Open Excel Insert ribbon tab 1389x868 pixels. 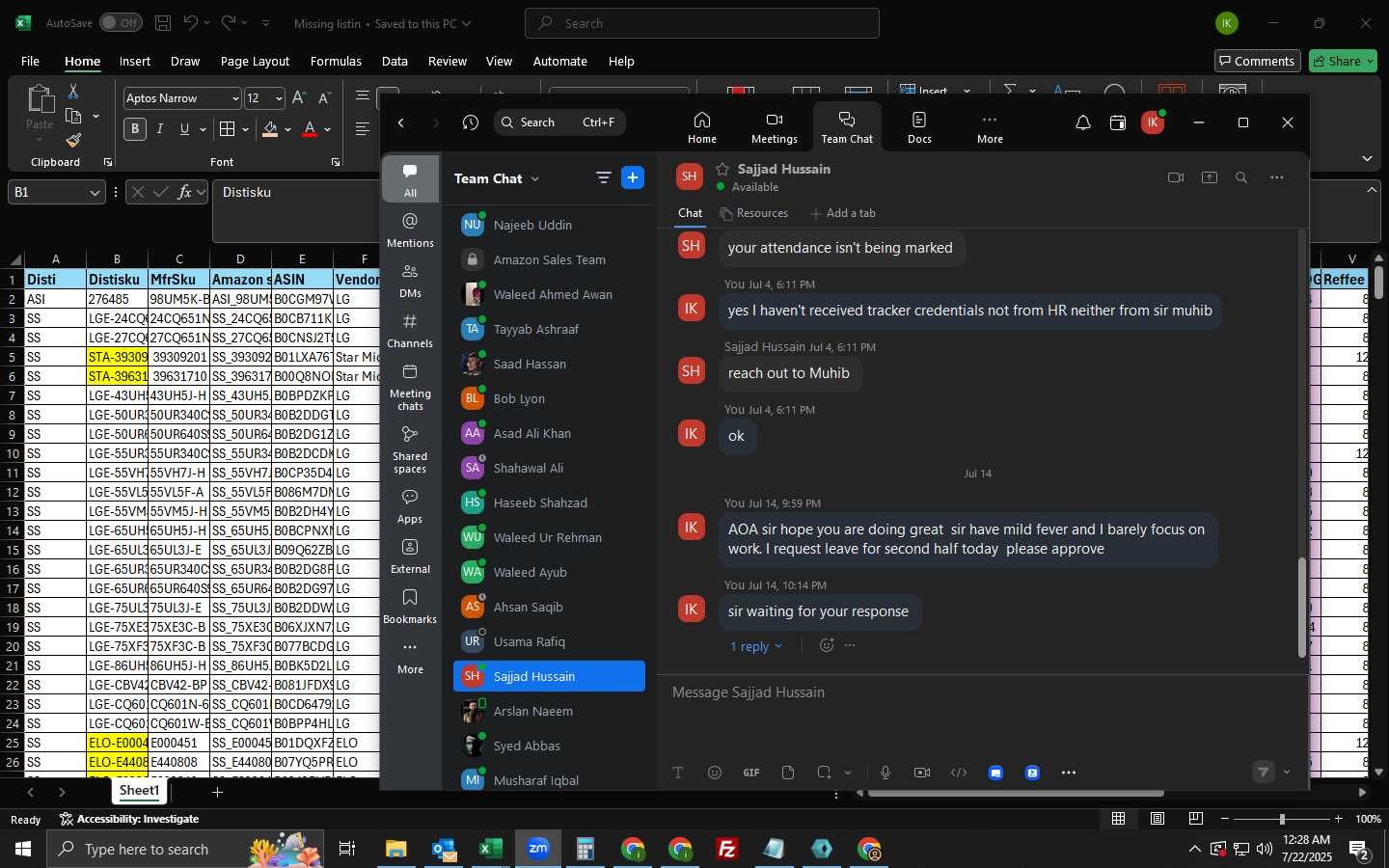point(135,61)
